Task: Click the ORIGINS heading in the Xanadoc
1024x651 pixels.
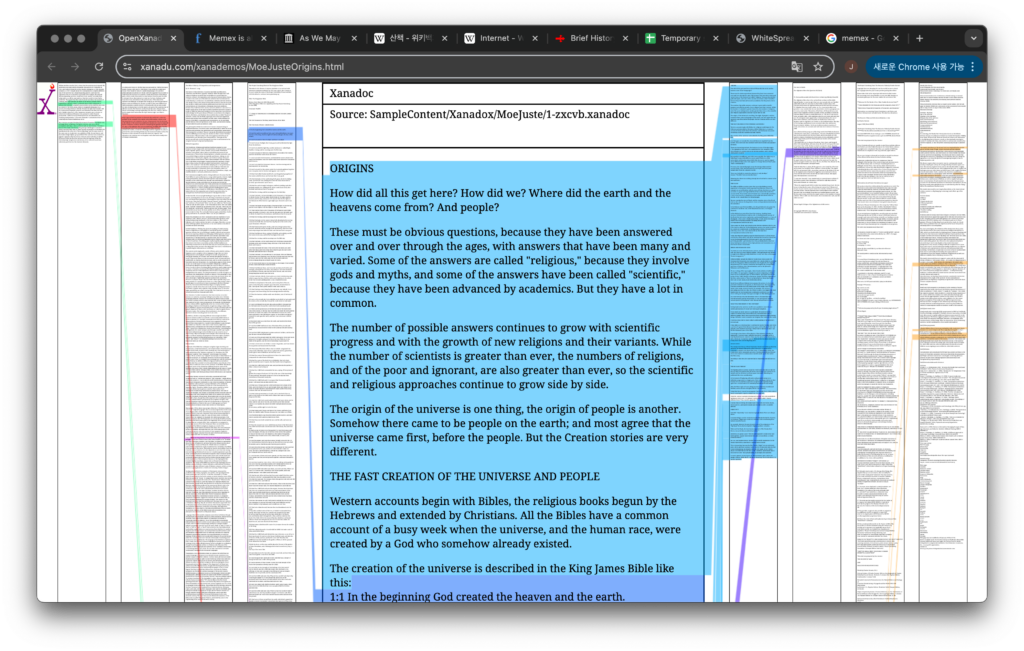Action: point(351,169)
